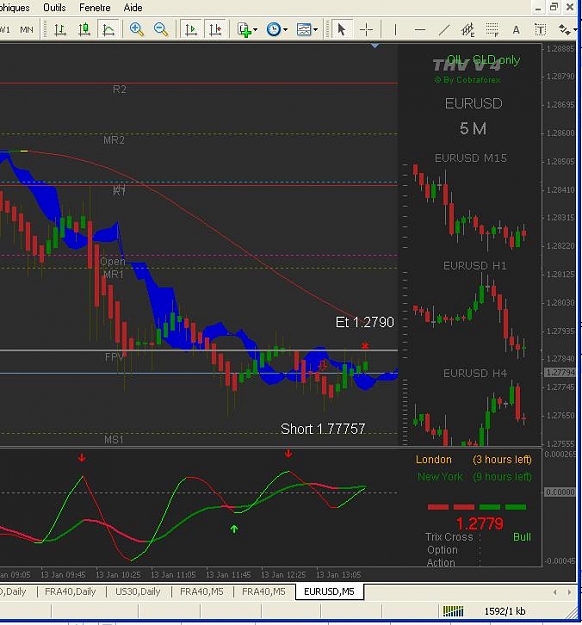Click the New York session label
This screenshot has width=582, height=625.
(x=440, y=477)
